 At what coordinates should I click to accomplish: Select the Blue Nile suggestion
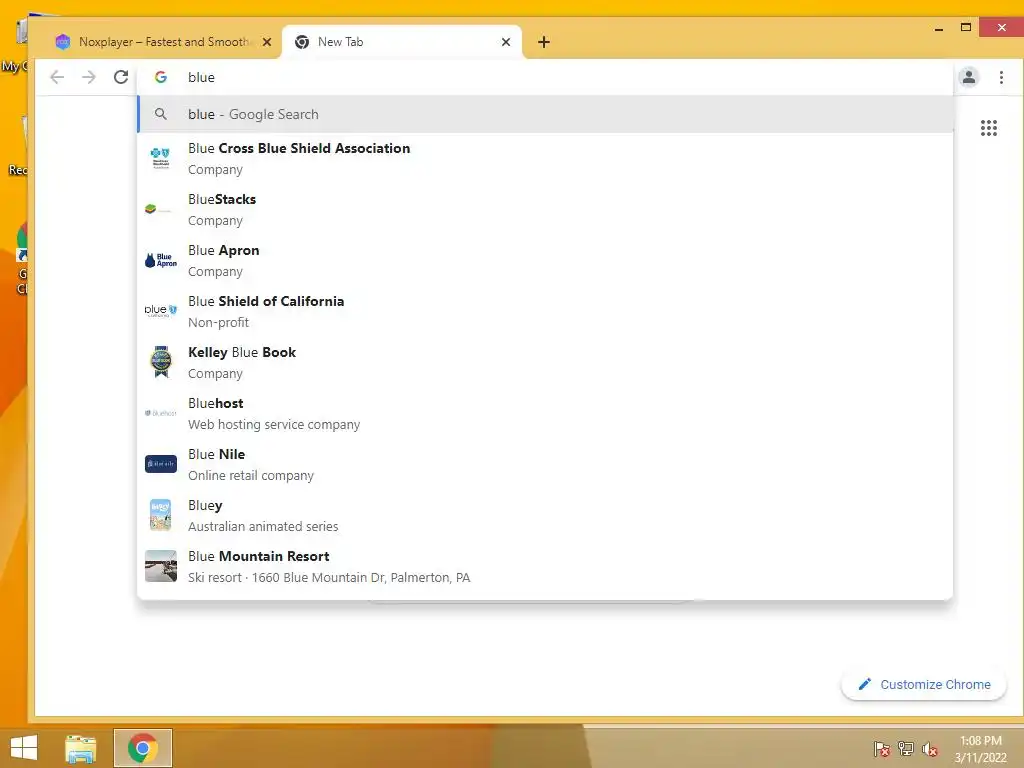(545, 464)
